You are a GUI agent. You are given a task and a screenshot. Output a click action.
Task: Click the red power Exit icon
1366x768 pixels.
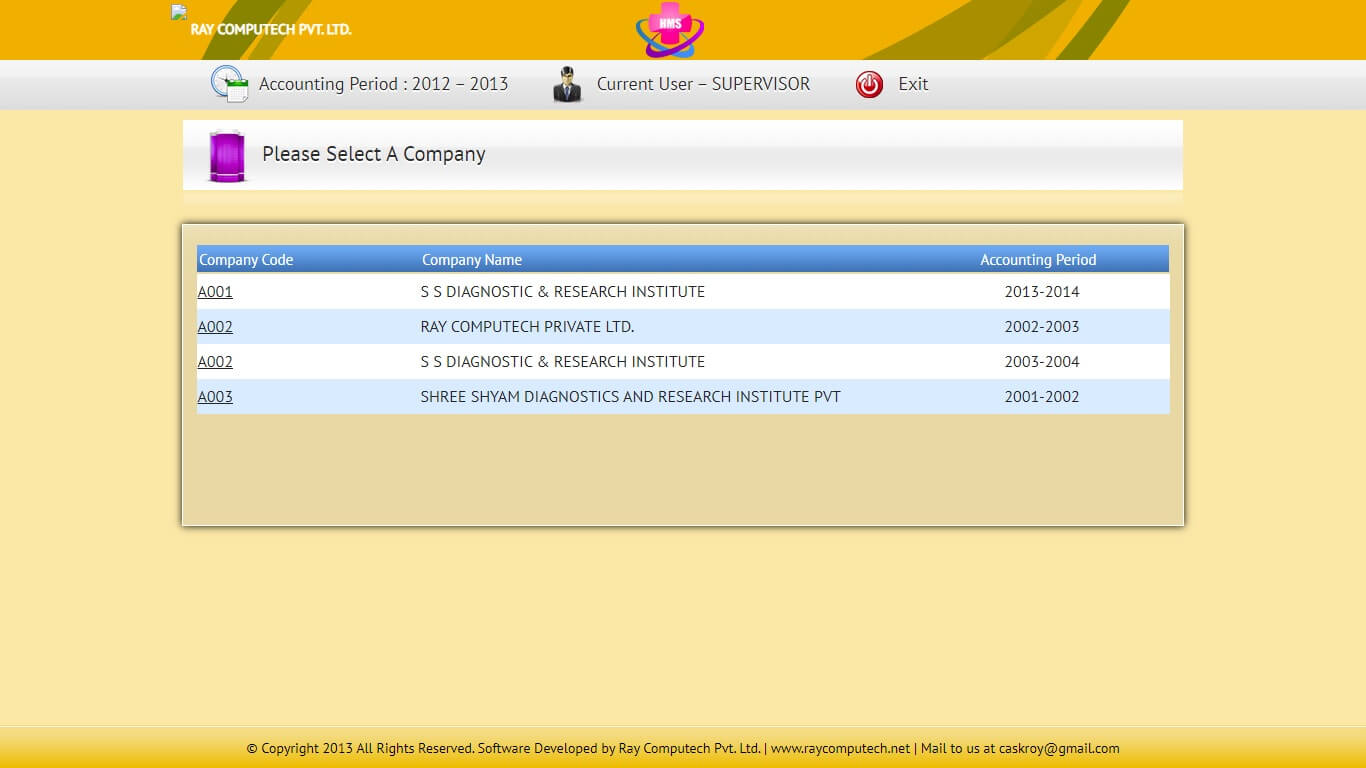tap(869, 85)
